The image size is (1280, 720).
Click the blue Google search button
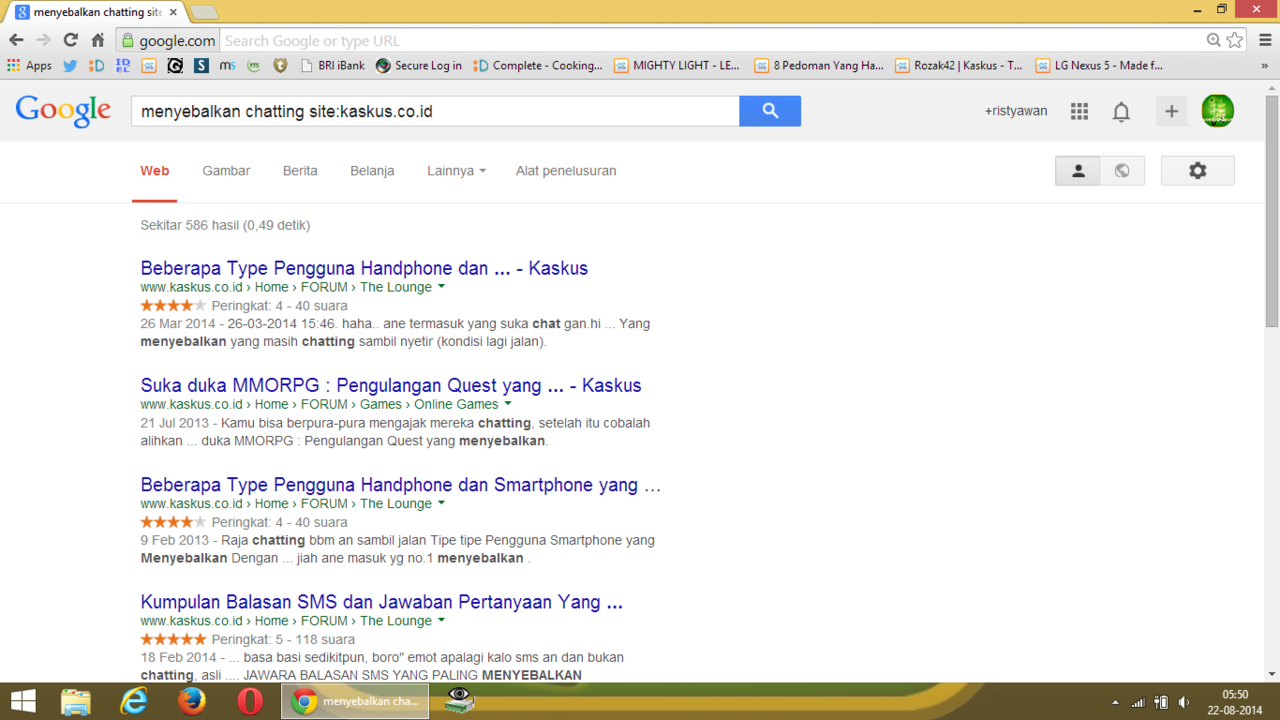770,111
